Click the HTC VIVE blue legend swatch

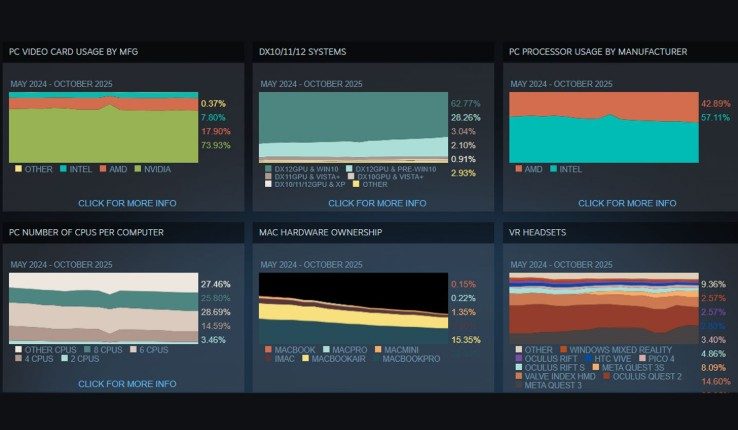588,358
